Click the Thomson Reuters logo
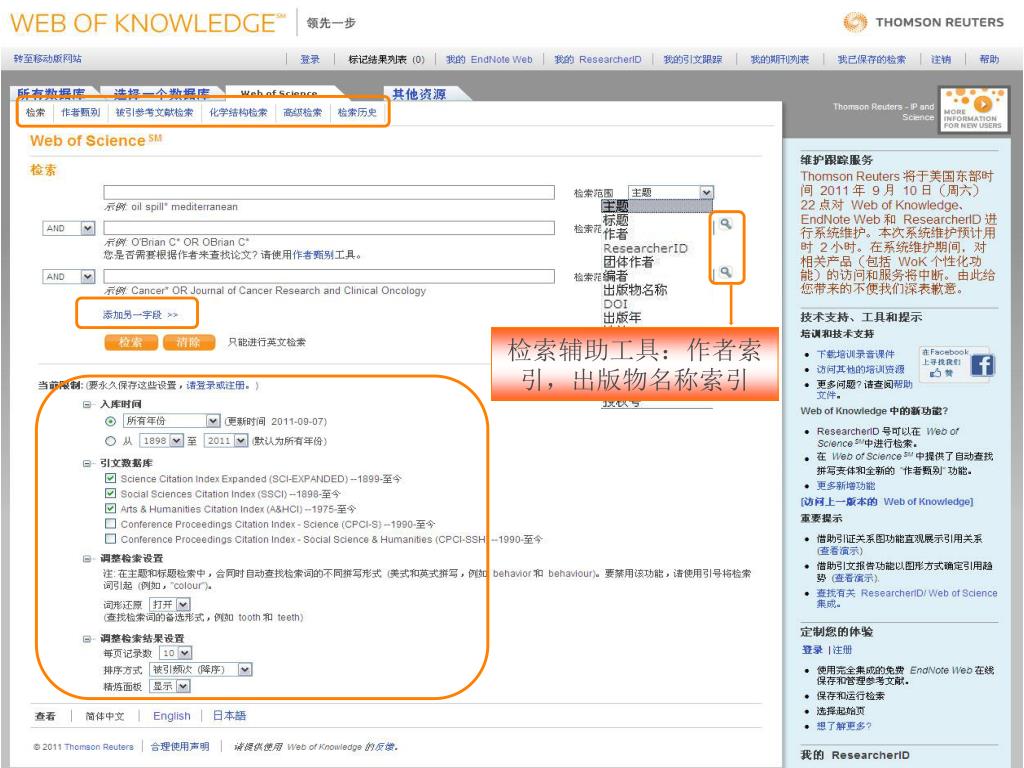Viewport: 1024px width, 768px height. [x=923, y=22]
